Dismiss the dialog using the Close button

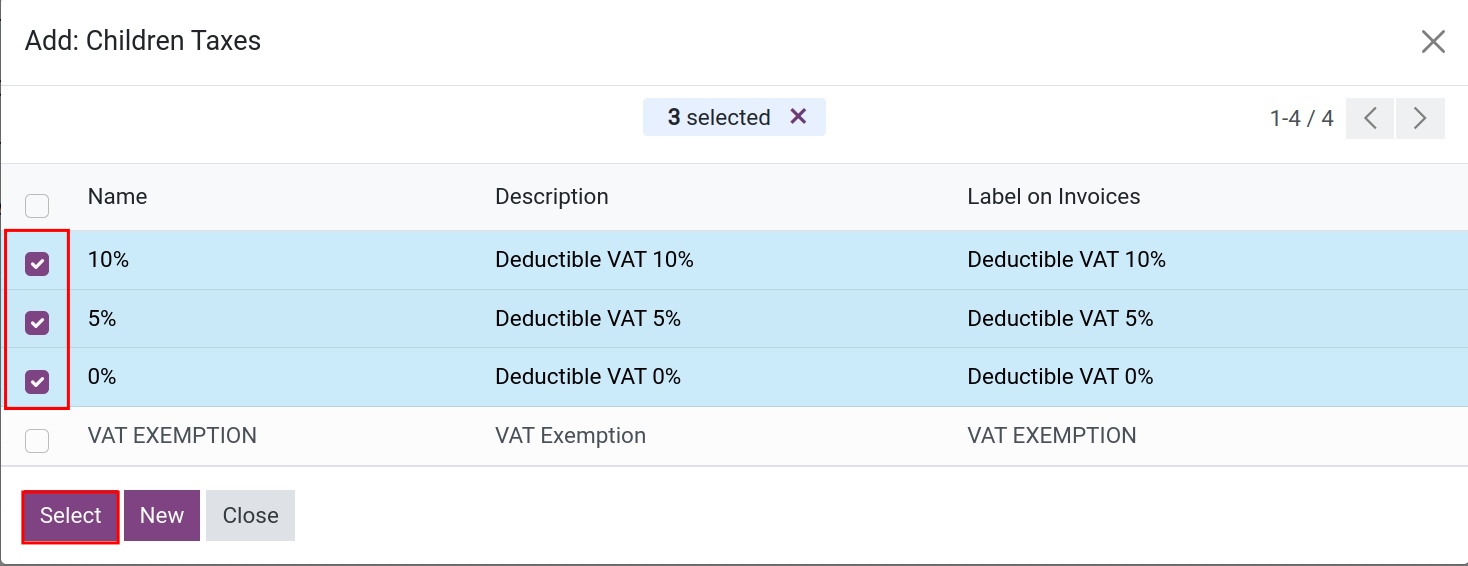[x=250, y=515]
